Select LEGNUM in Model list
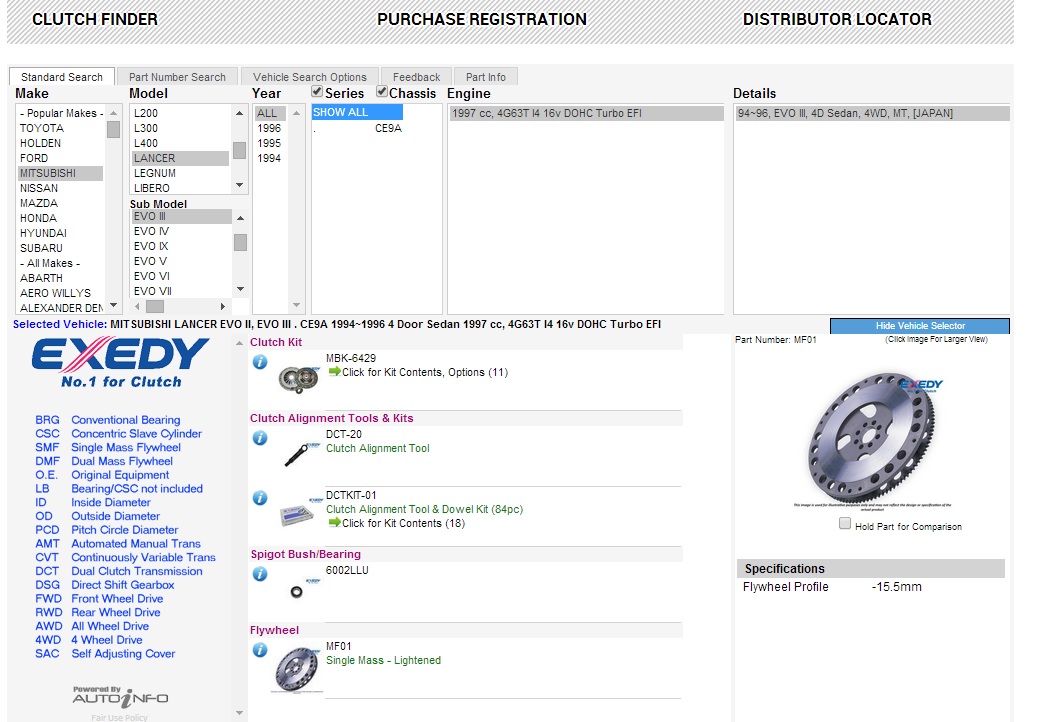This screenshot has width=1042, height=722. tap(180, 173)
